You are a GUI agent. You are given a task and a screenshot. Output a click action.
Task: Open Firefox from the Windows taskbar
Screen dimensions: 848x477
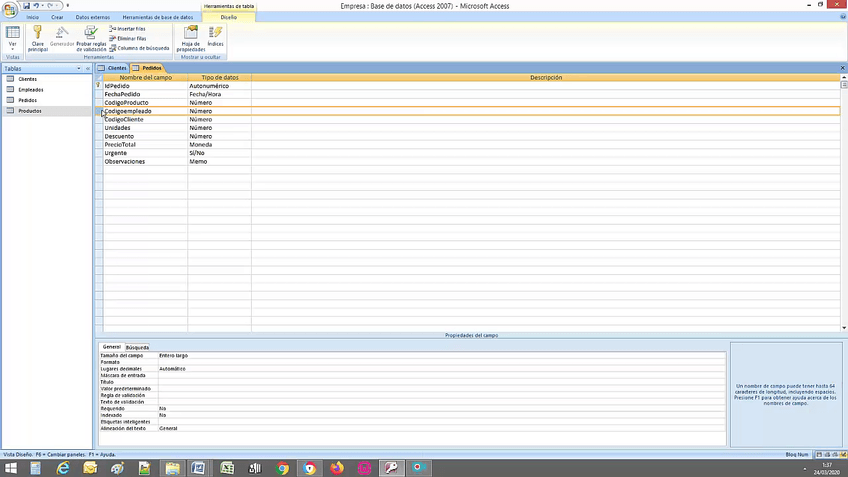click(336, 467)
